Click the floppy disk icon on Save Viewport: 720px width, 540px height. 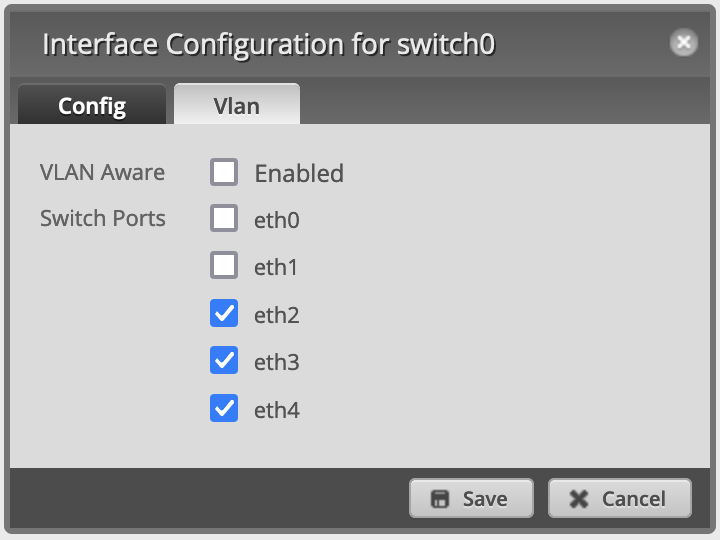(439, 499)
